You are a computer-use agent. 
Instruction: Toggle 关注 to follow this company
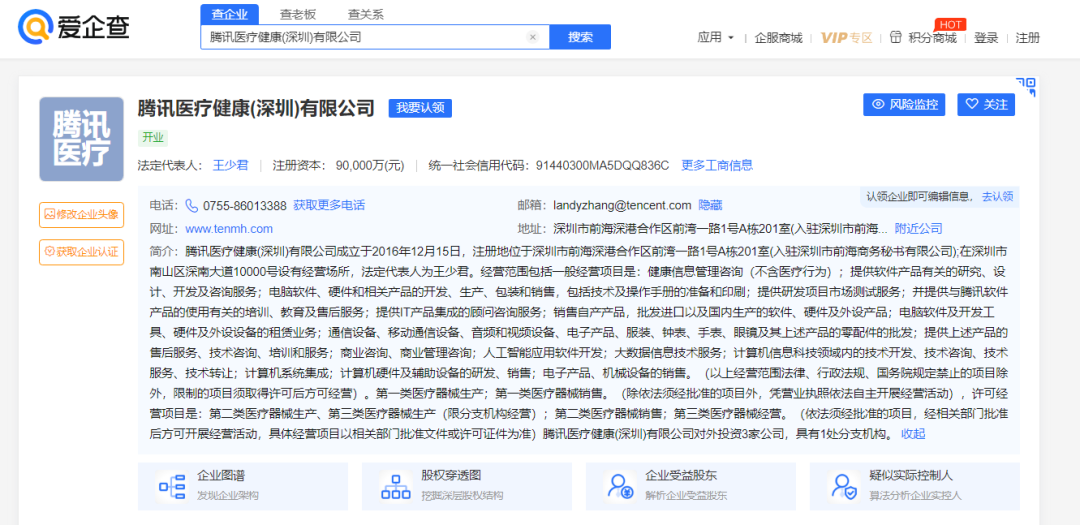pos(986,104)
